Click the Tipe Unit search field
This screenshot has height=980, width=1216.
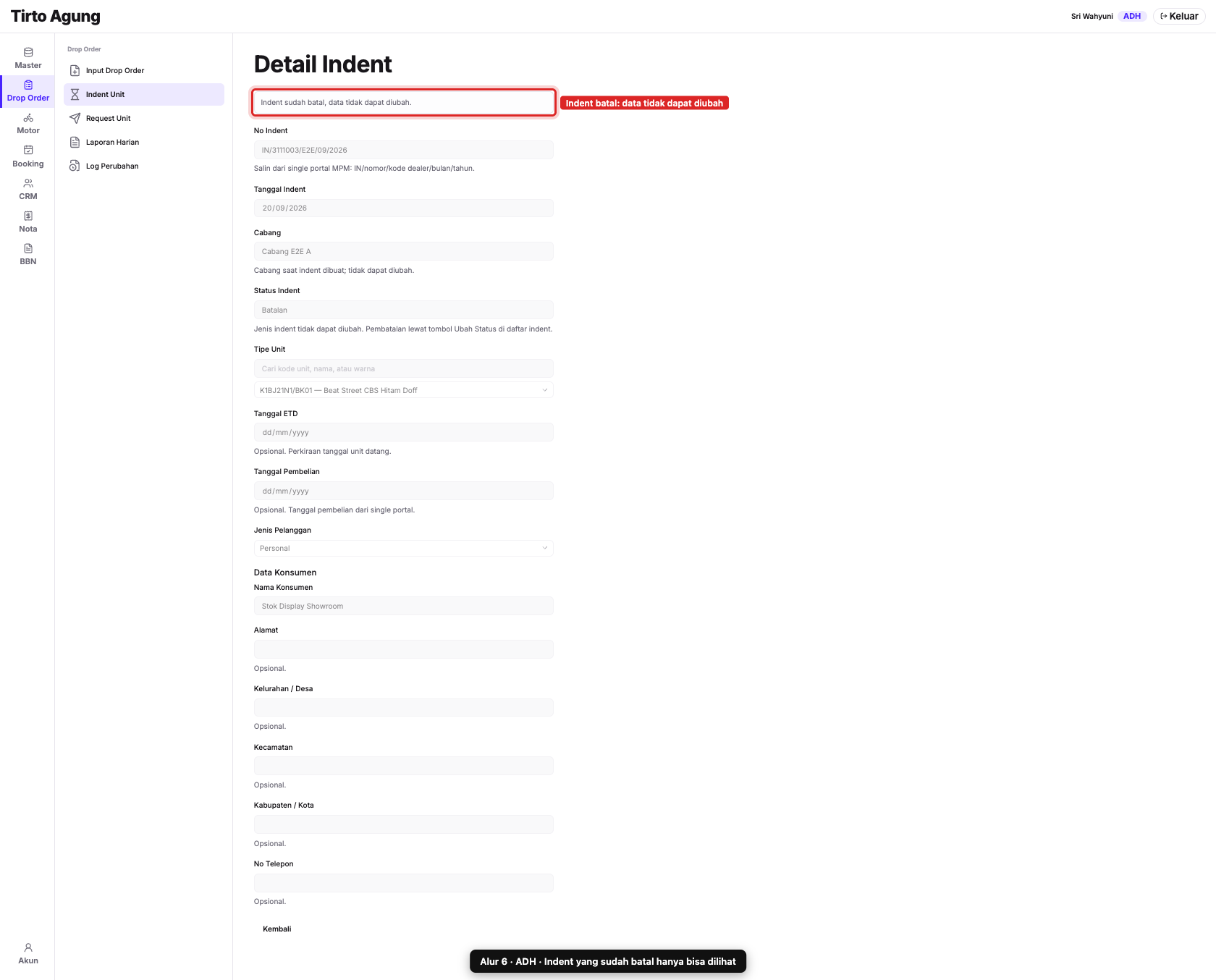click(403, 368)
